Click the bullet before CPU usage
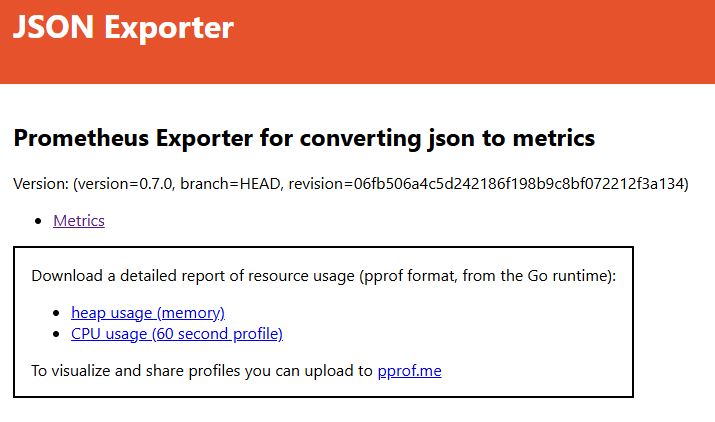 pos(57,334)
